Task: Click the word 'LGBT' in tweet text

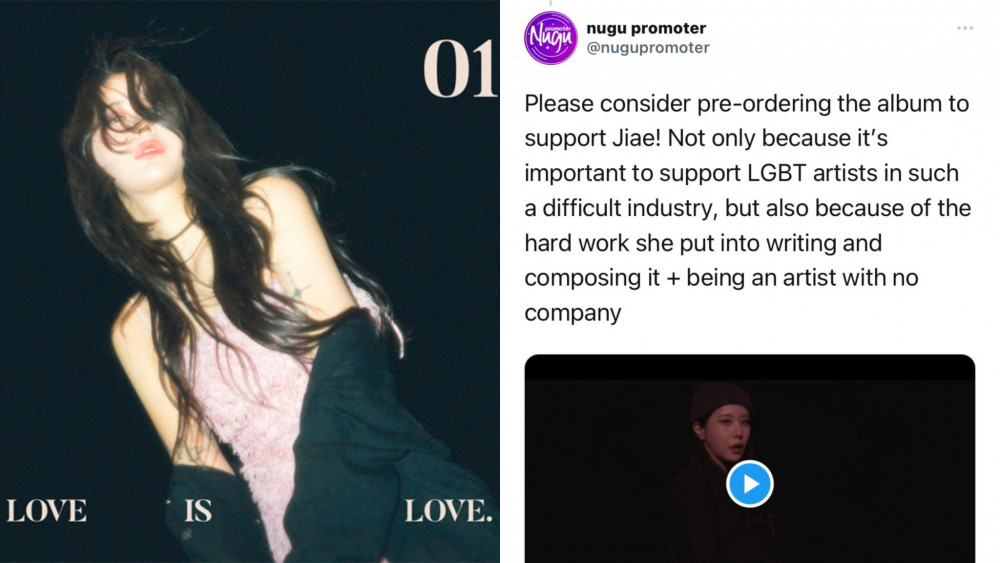Action: 776,173
